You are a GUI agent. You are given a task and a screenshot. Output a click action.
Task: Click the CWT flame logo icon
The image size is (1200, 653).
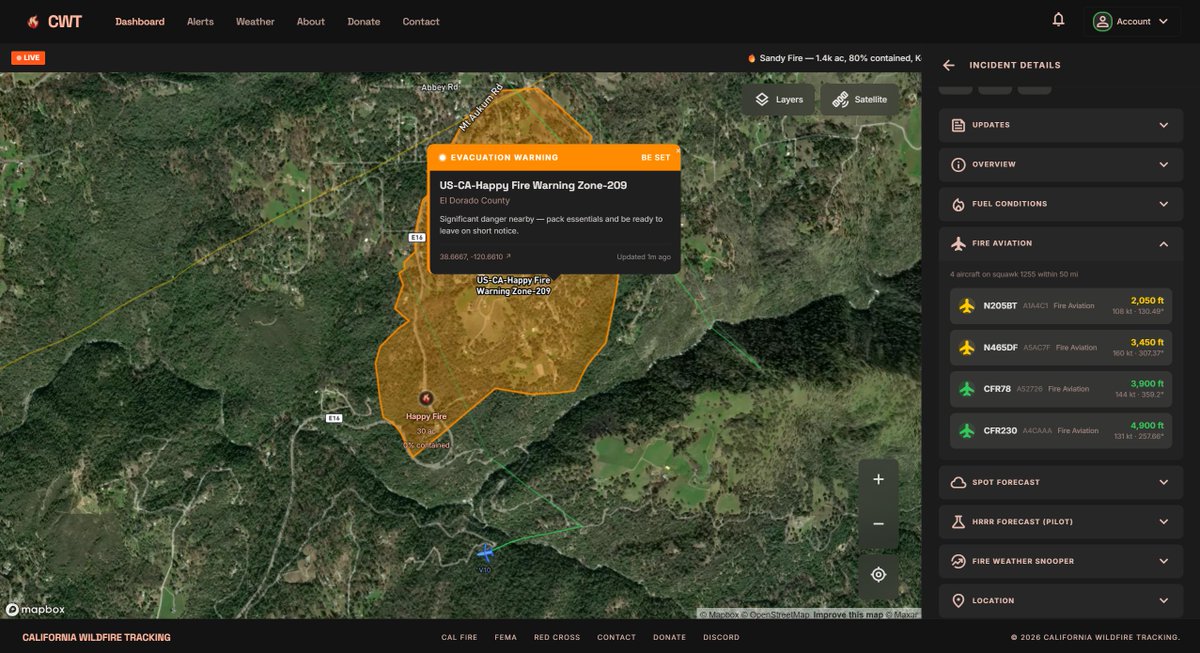(x=33, y=21)
